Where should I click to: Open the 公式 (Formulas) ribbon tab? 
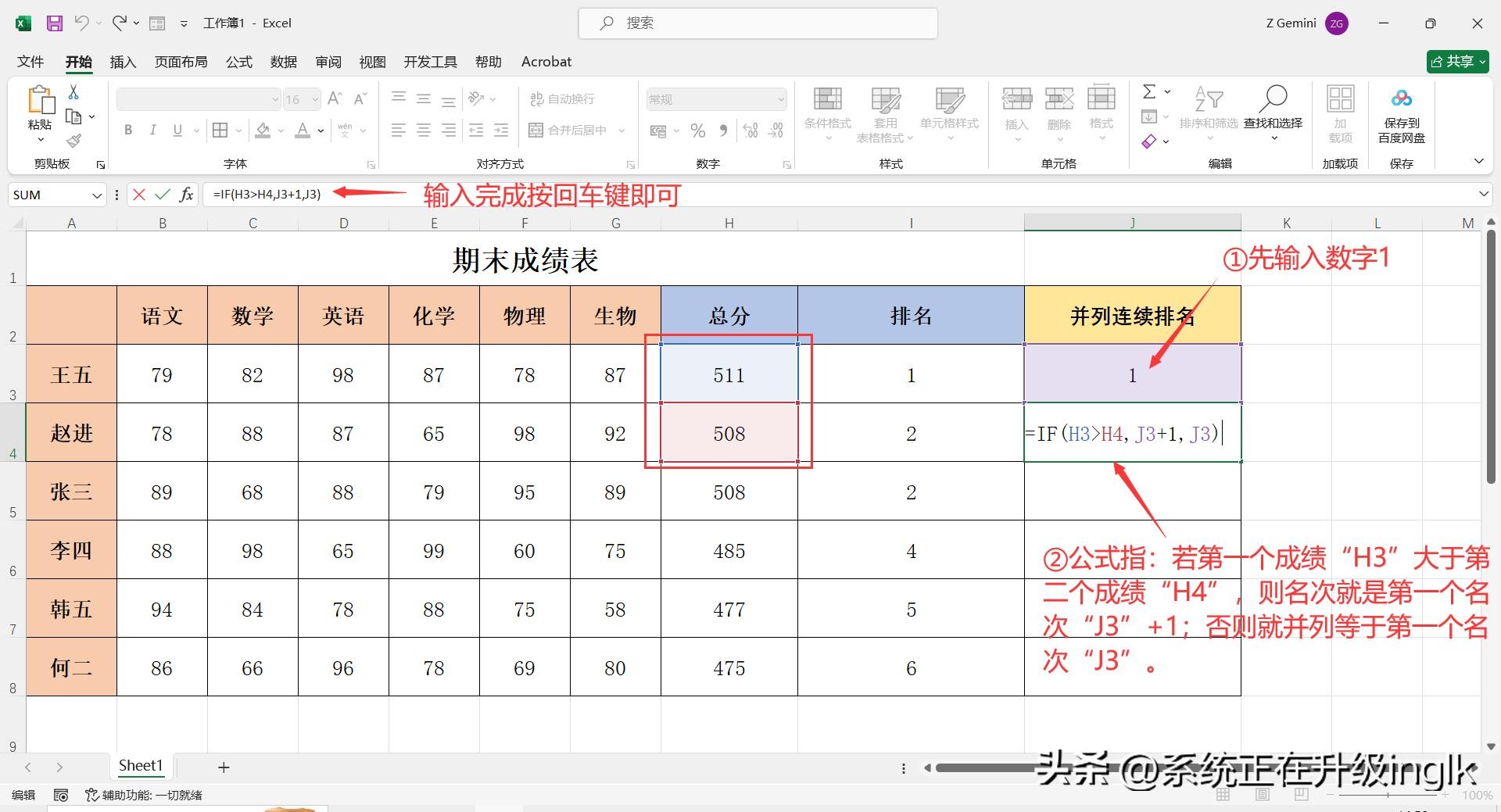pos(239,62)
